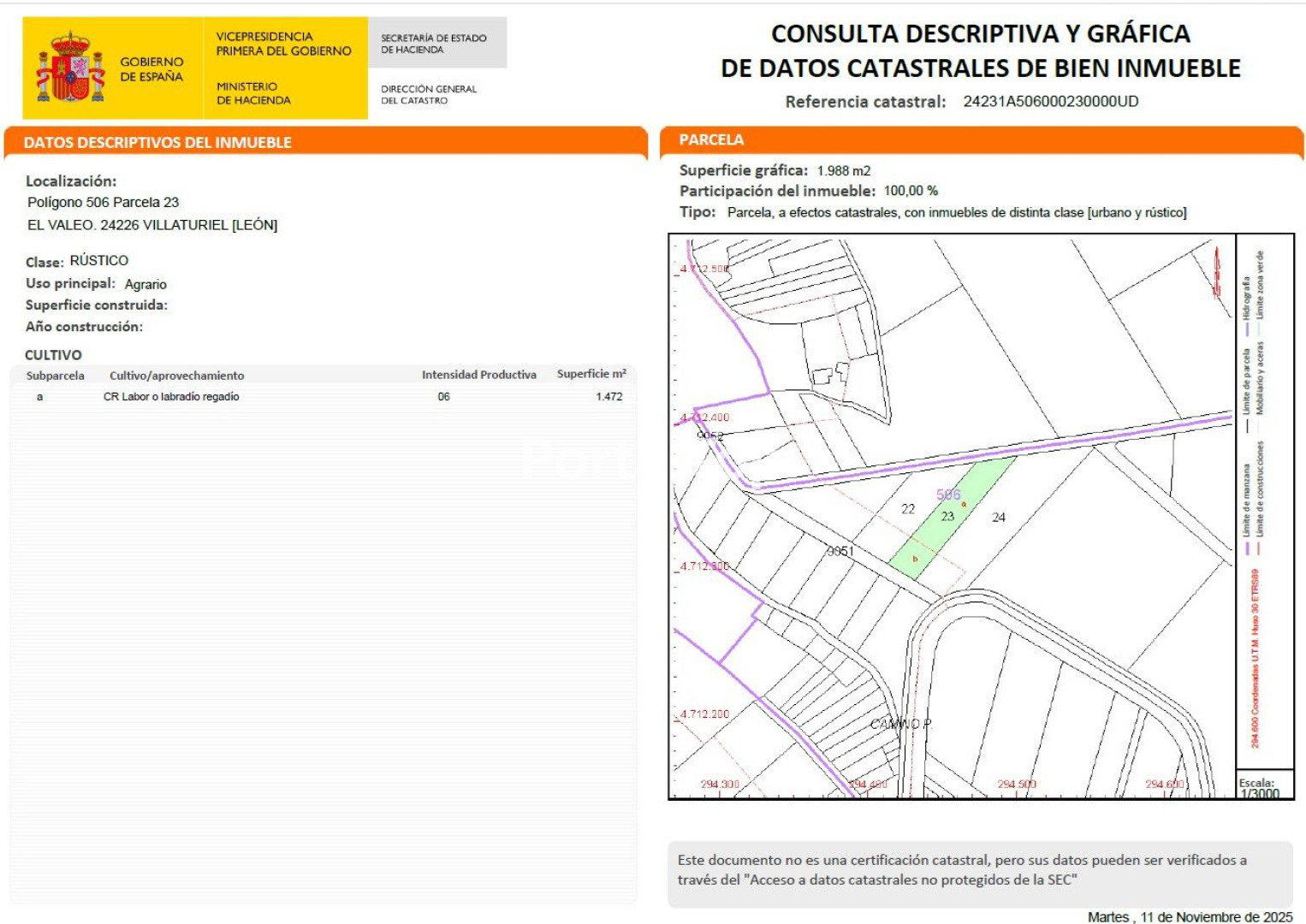
Task: Click the 'DATOS DESCRIPTIVOS DEL INMUEBLE' header
Action: click(157, 143)
